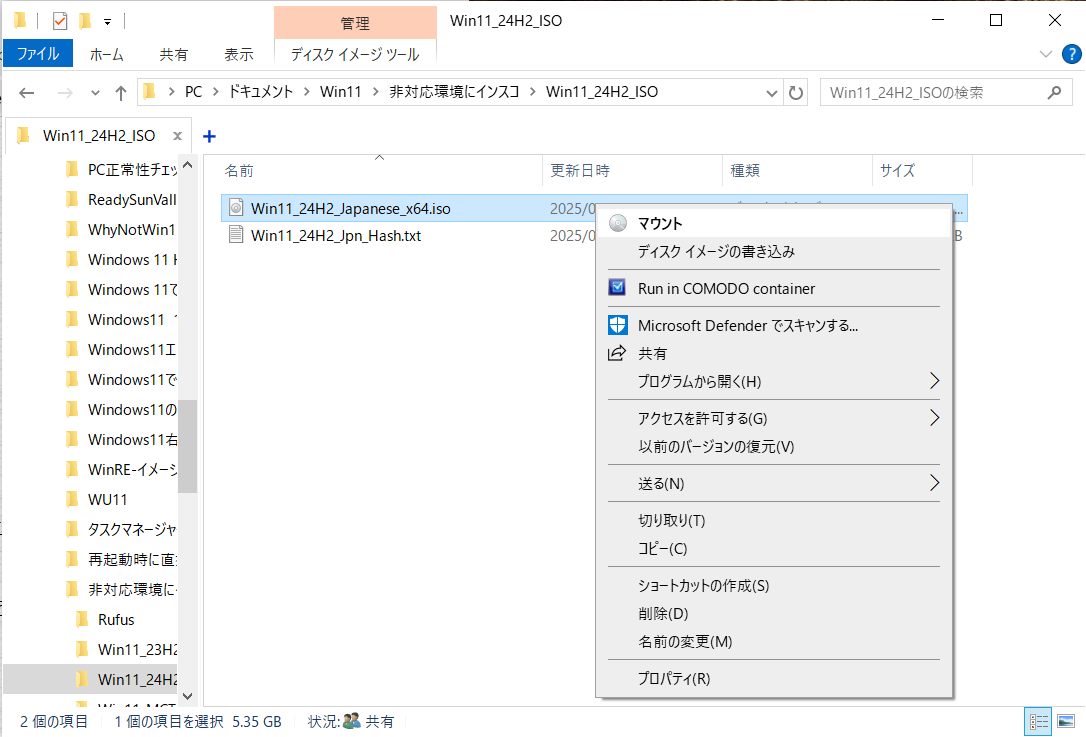Open the ファイル menu
This screenshot has width=1086, height=737.
point(38,54)
